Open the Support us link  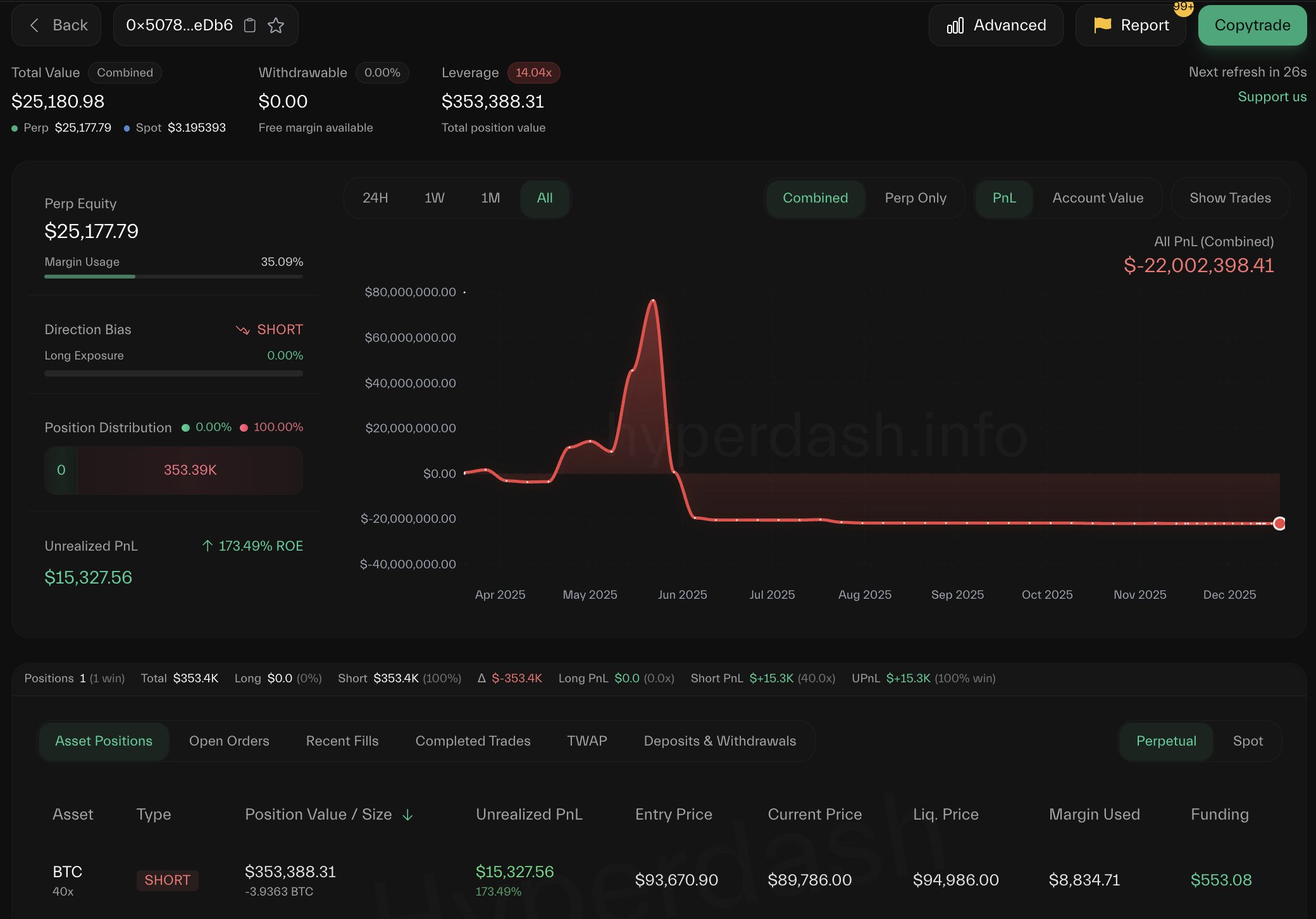click(1272, 97)
